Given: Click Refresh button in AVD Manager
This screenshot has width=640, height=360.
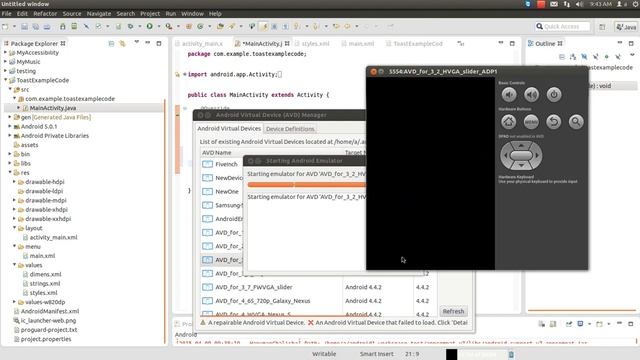Looking at the screenshot, I should (453, 311).
